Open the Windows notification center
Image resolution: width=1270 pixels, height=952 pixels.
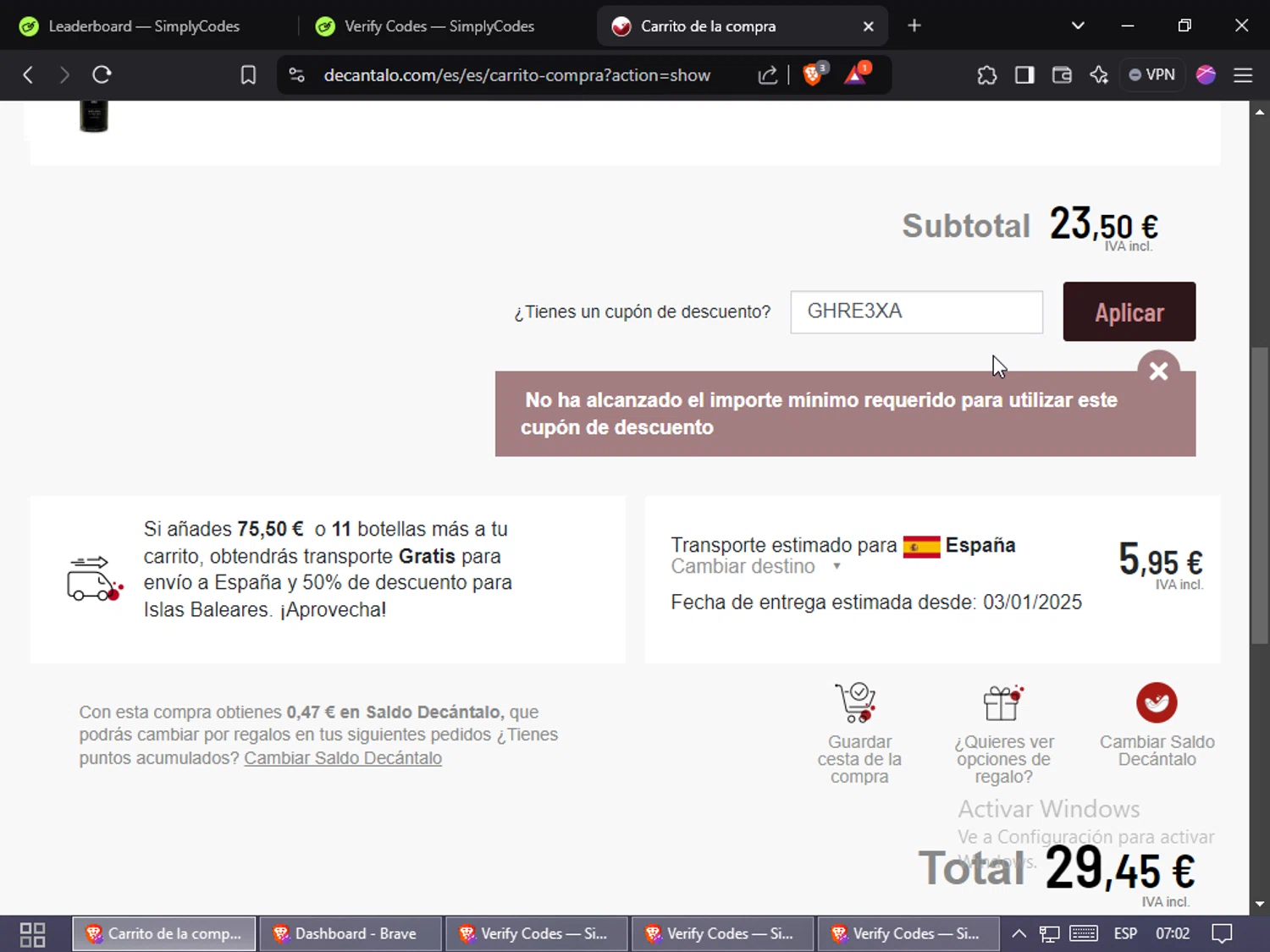coord(1222,934)
